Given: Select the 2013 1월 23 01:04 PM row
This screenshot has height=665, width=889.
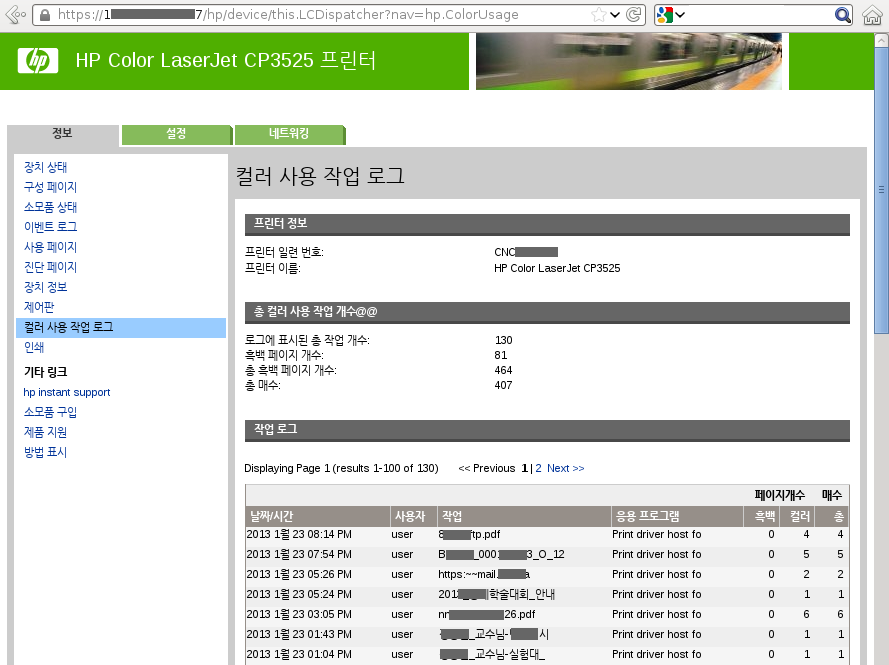Looking at the screenshot, I should click(x=547, y=654).
